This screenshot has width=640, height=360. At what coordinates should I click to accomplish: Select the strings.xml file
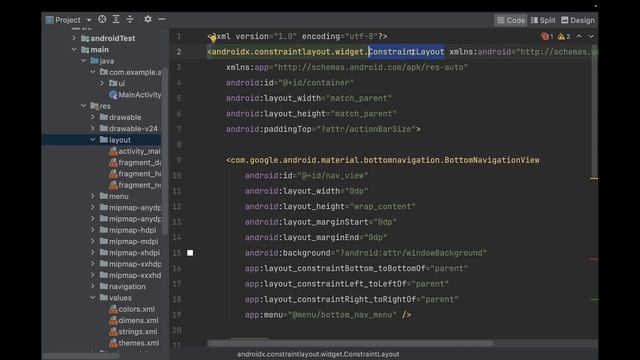coord(138,331)
